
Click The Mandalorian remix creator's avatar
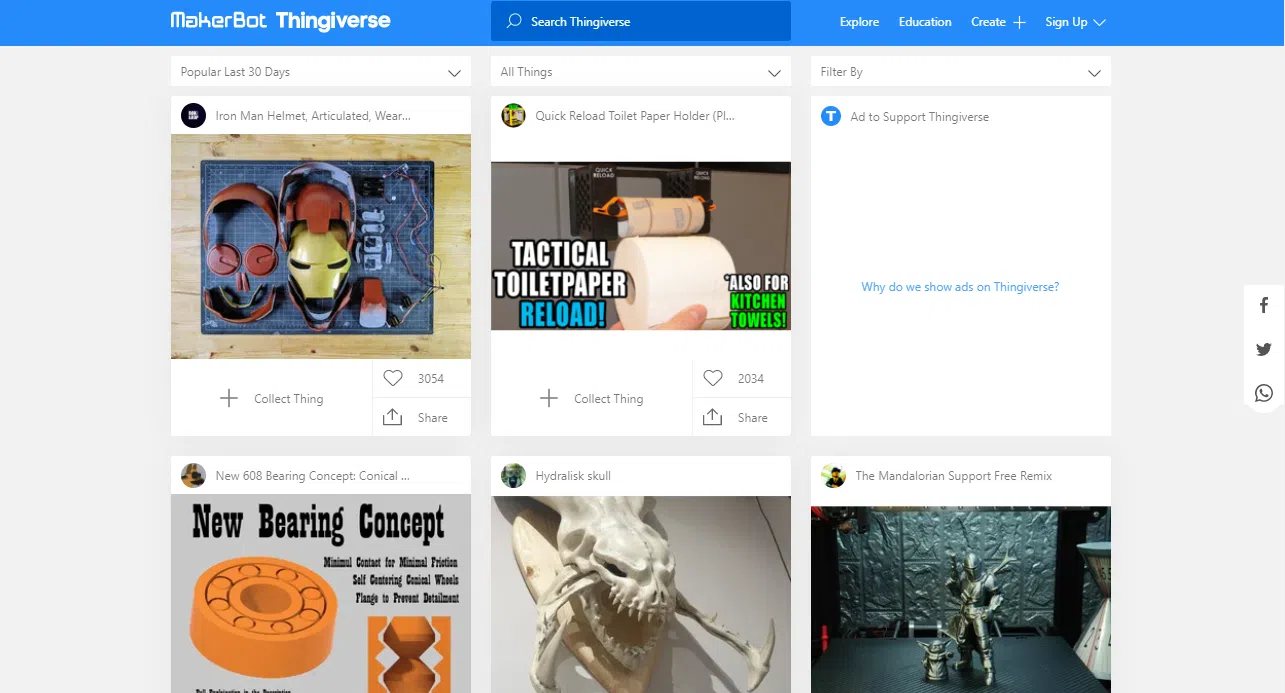(833, 475)
